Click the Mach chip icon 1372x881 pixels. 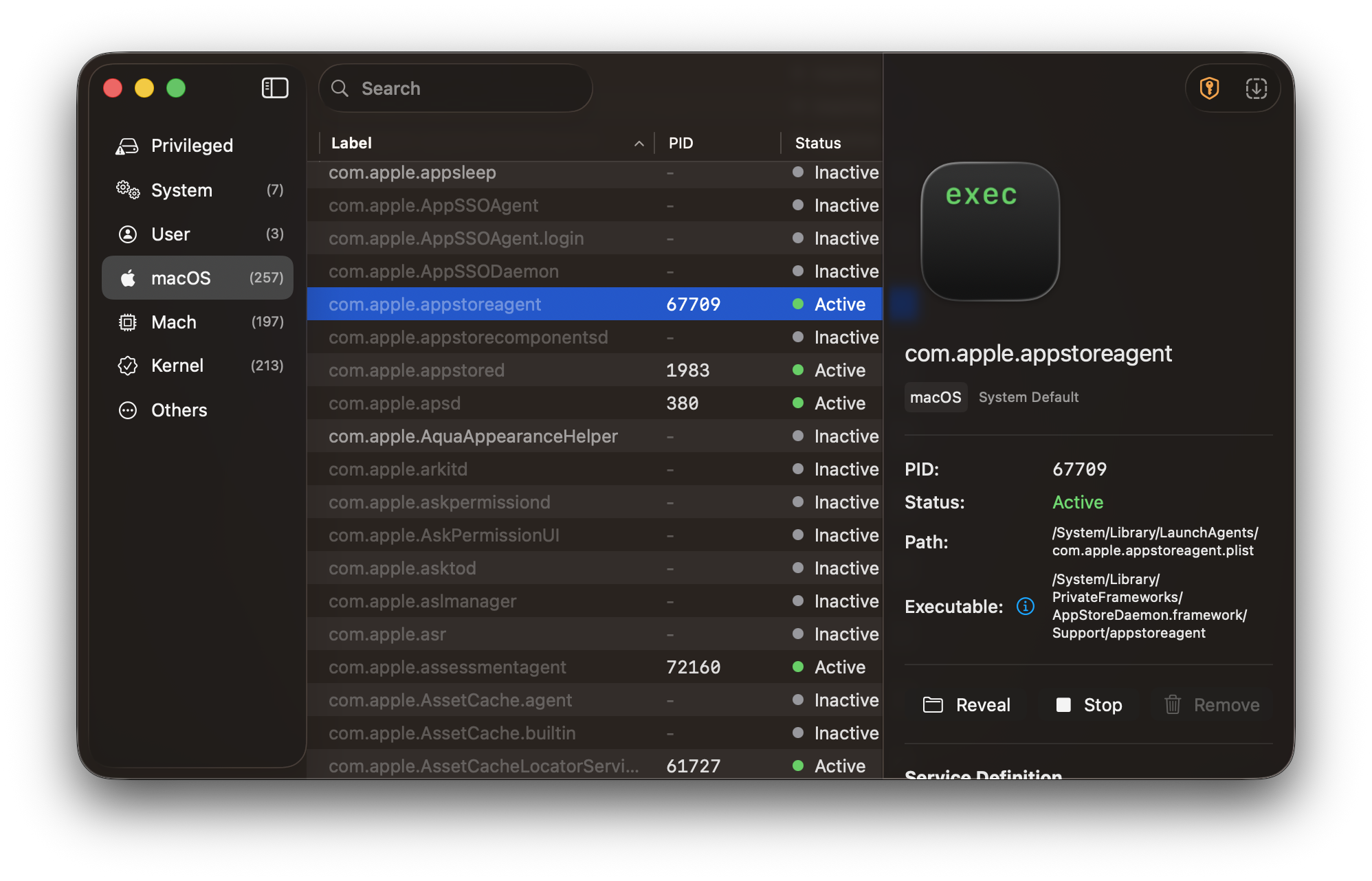pyautogui.click(x=126, y=322)
